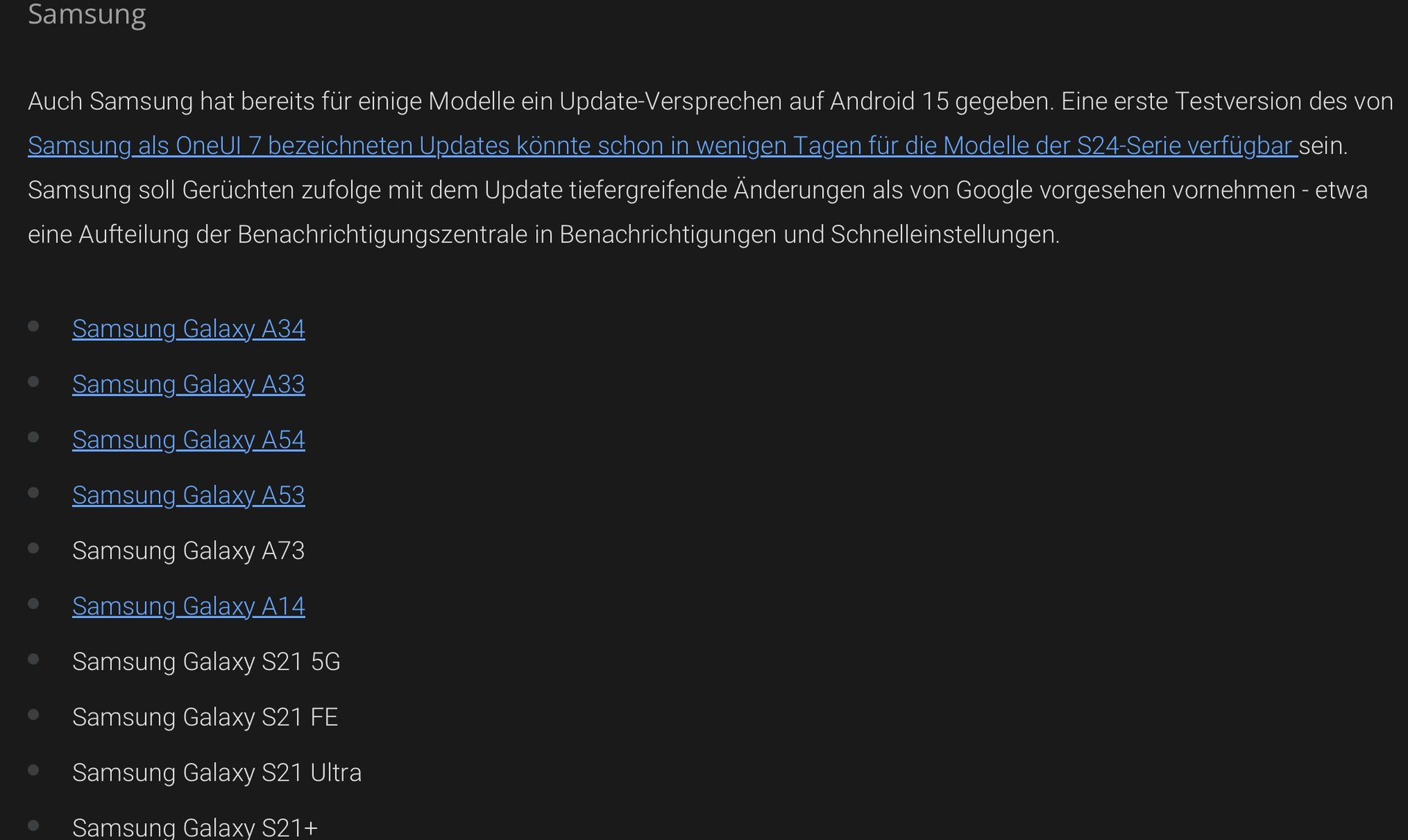Select the Samsung Galaxy S21+ list entry
Image resolution: width=1408 pixels, height=840 pixels.
tap(195, 828)
